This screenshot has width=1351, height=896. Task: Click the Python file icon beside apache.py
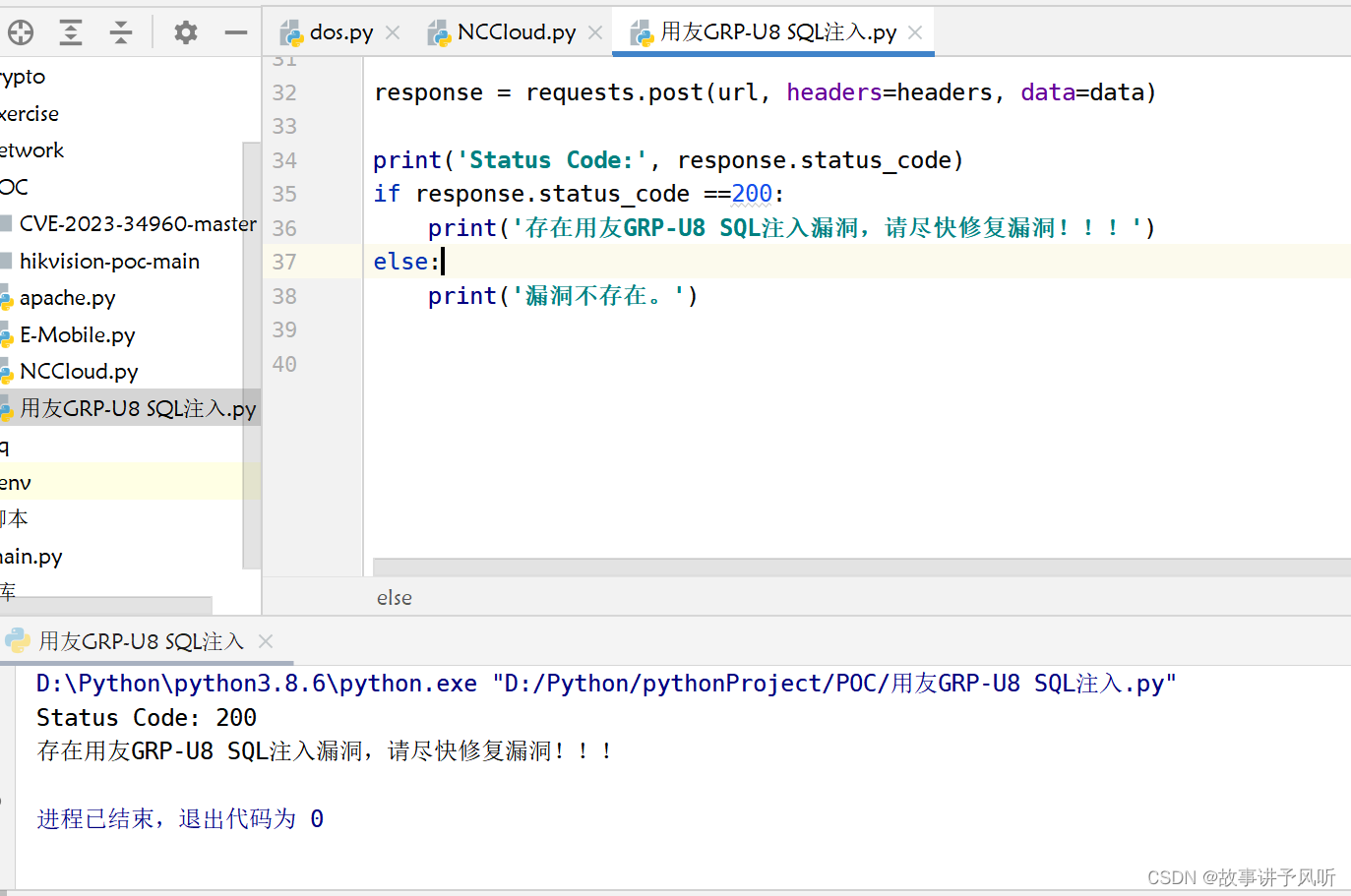point(6,299)
